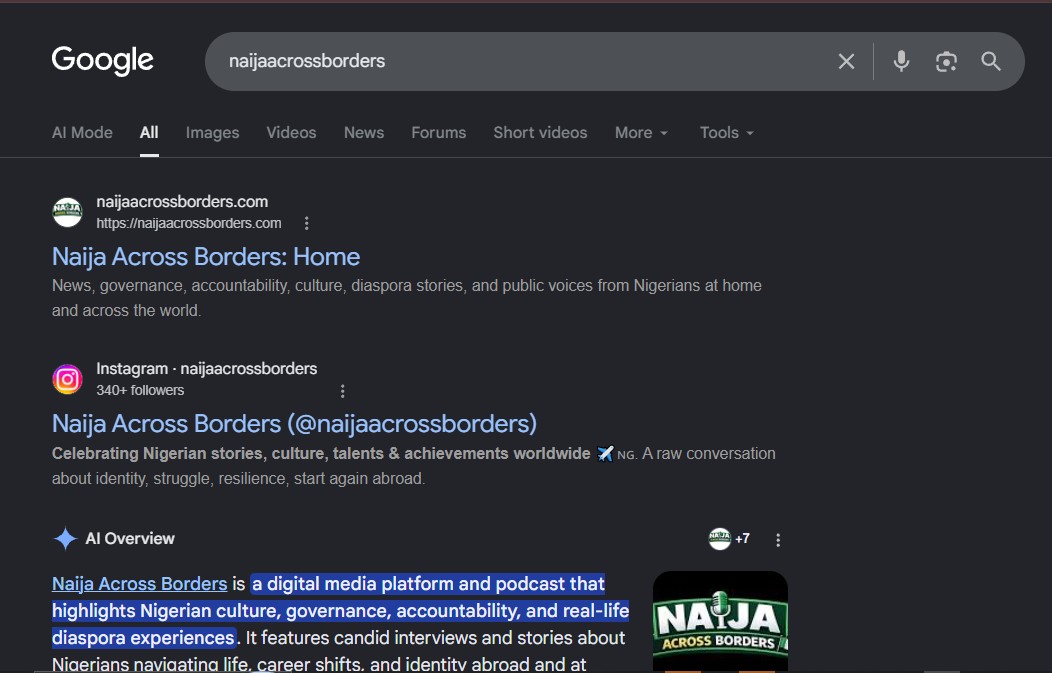
Task: Click the 340+ followers text
Action: coord(140,390)
